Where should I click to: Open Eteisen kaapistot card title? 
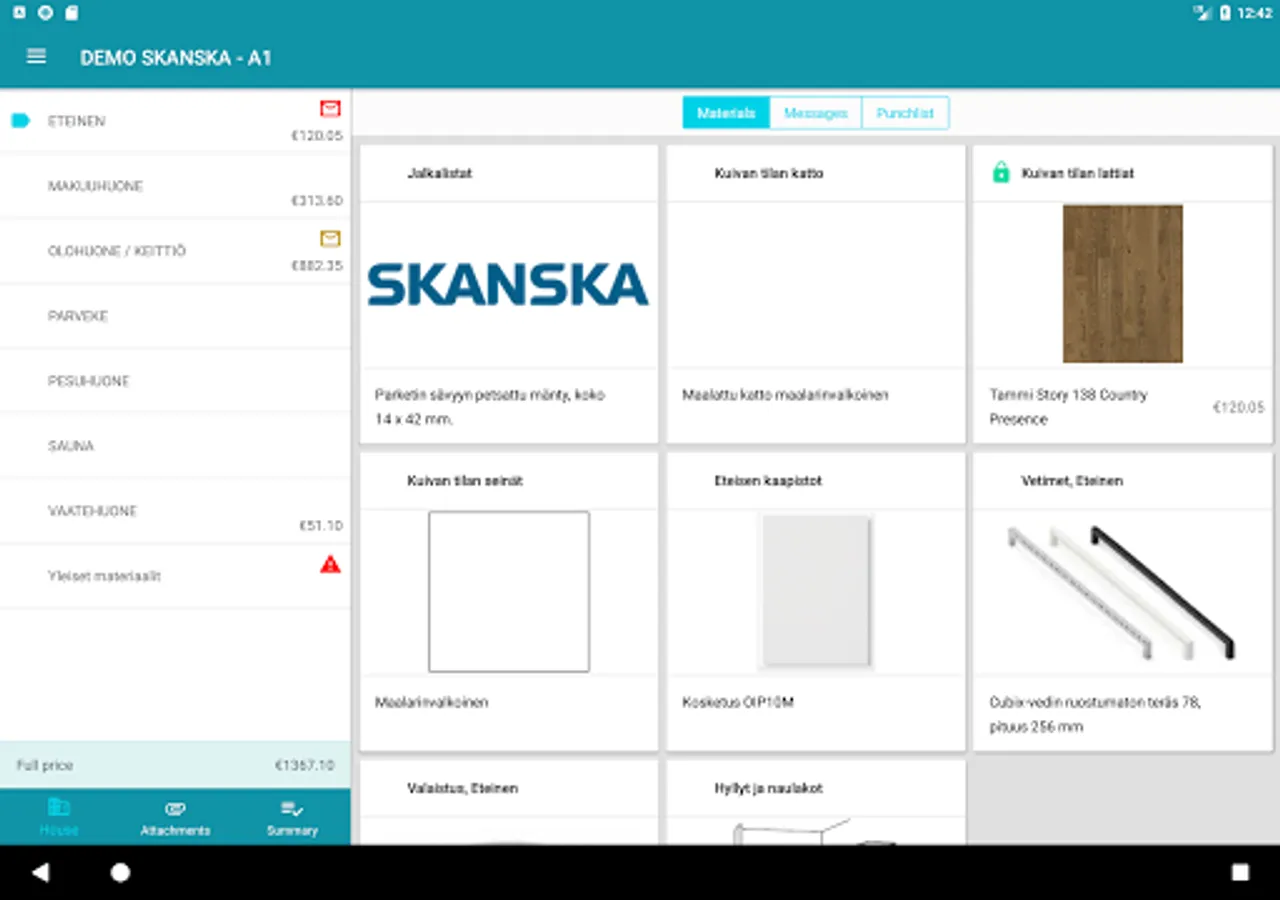768,481
